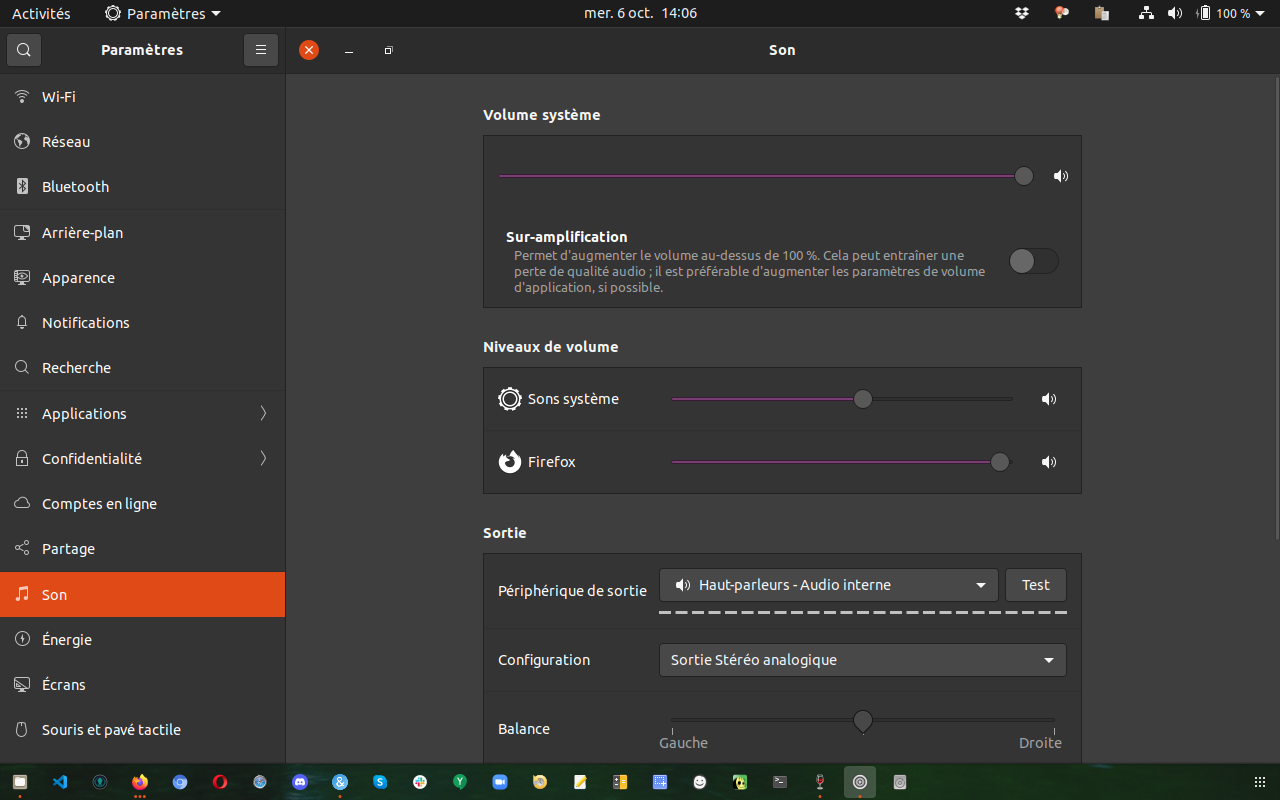
Task: Select Énergie in the settings sidebar
Action: (142, 640)
